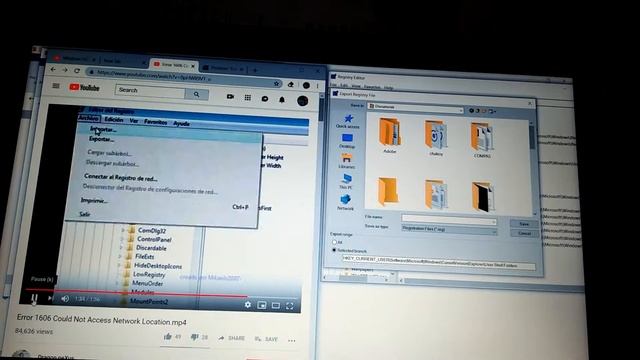Click the video title text
The width and height of the screenshot is (640, 360).
click(x=102, y=320)
